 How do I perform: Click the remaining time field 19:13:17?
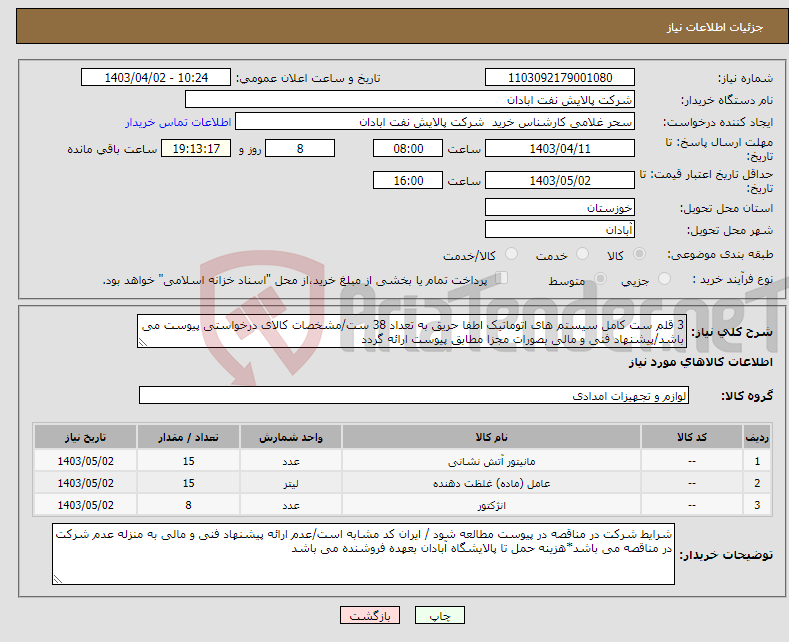[196, 148]
